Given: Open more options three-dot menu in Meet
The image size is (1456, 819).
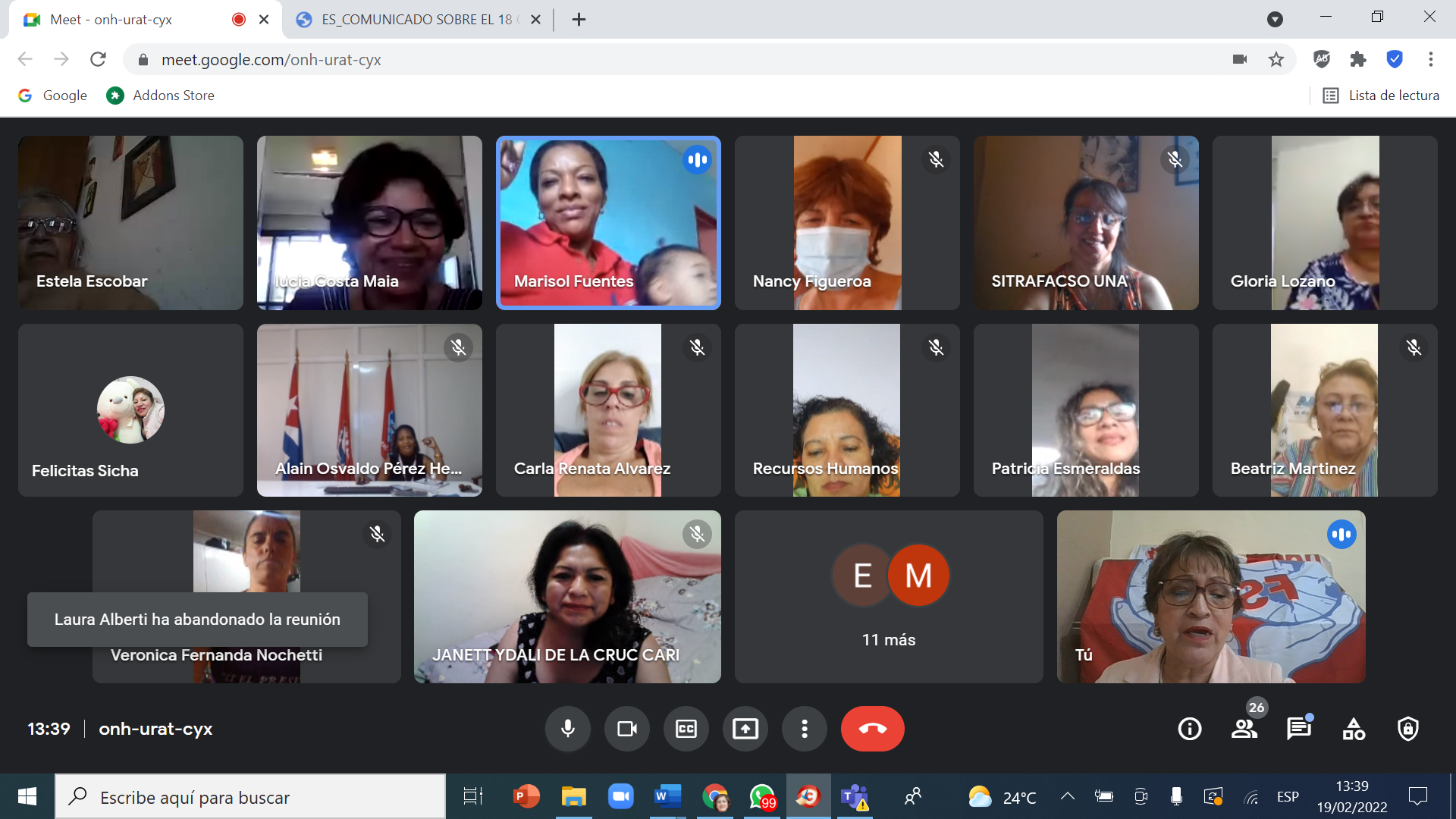Looking at the screenshot, I should point(805,729).
